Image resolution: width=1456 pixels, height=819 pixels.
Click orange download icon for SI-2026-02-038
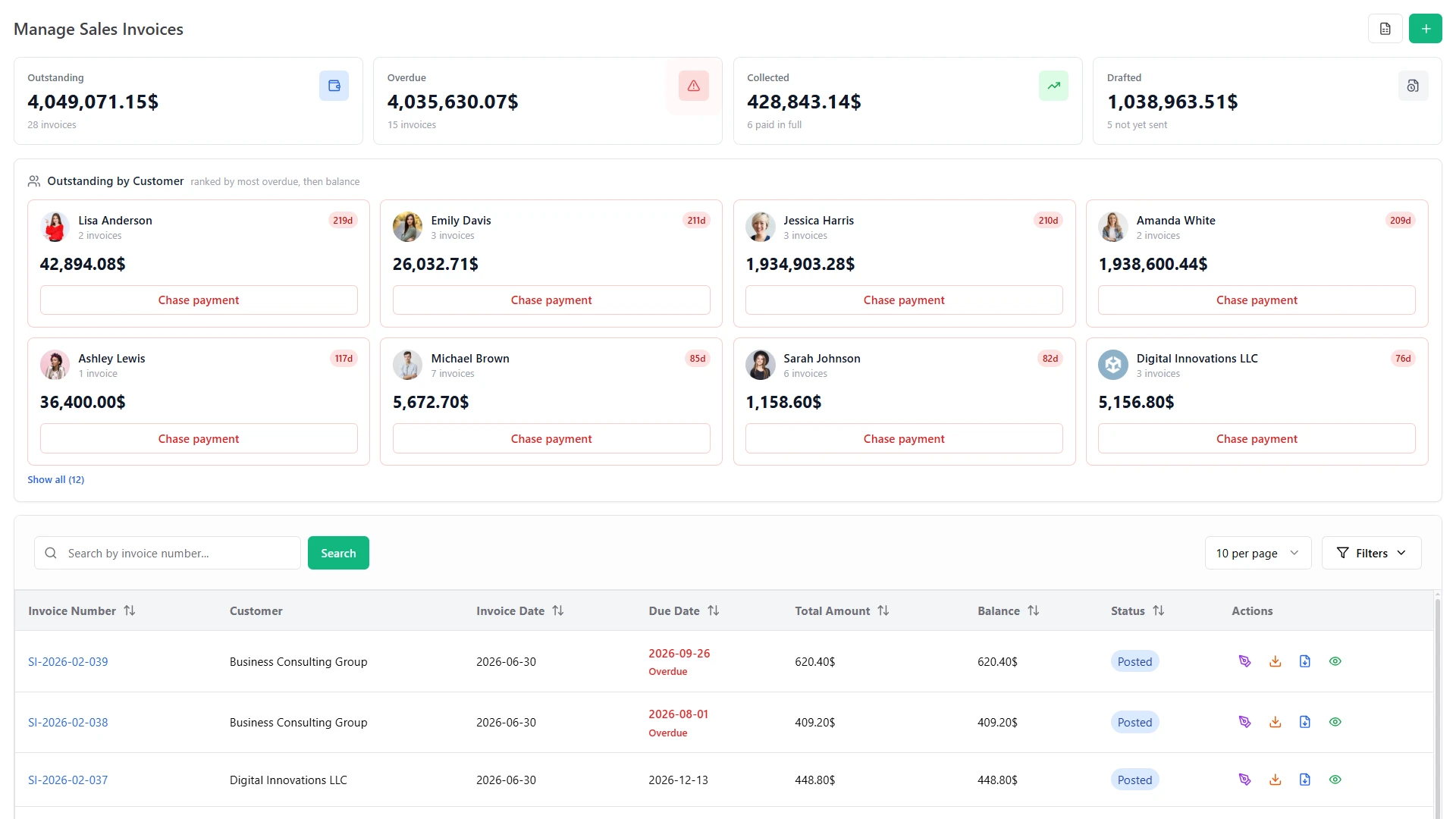pyautogui.click(x=1275, y=722)
